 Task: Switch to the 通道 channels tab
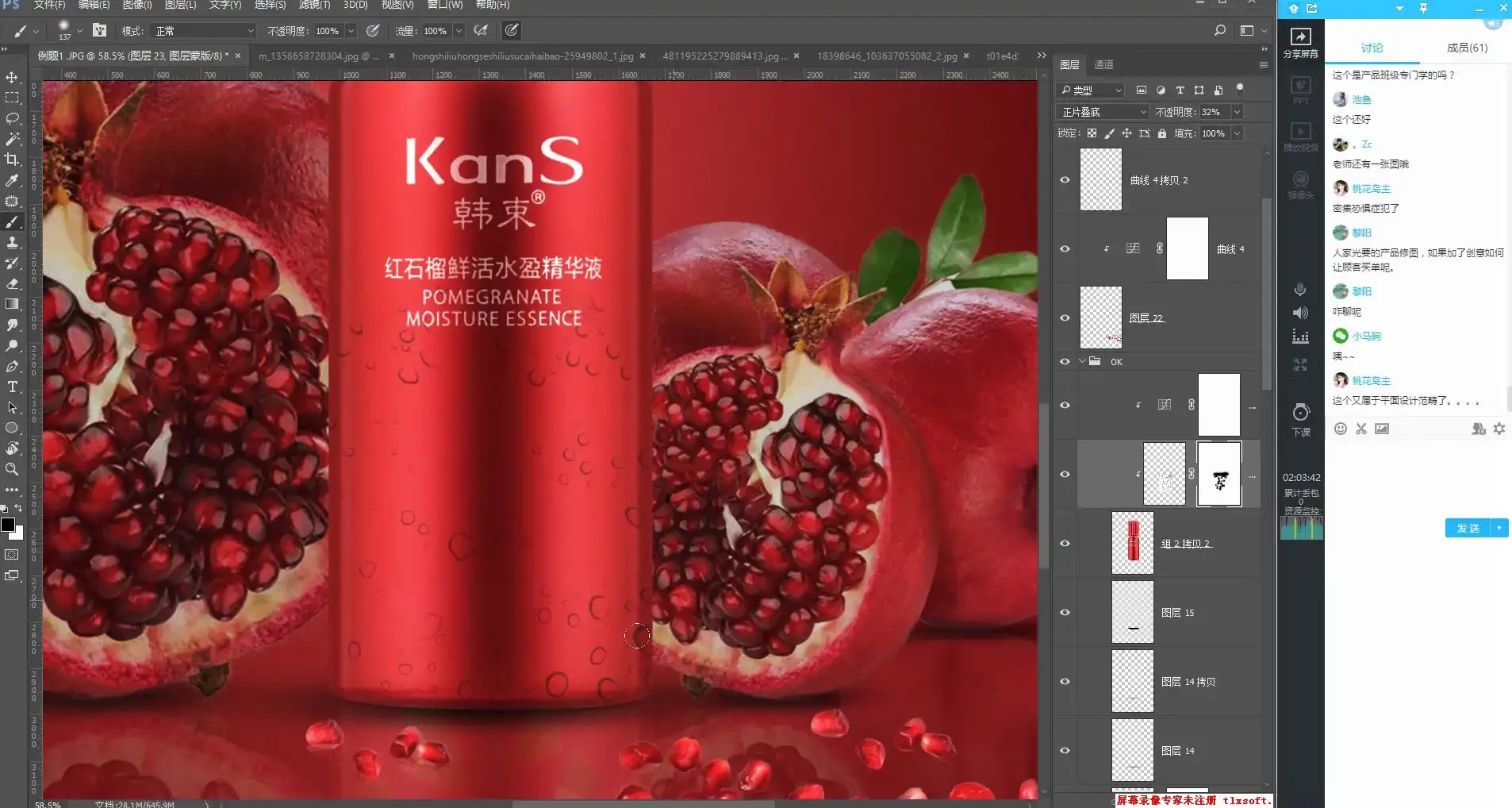1103,64
